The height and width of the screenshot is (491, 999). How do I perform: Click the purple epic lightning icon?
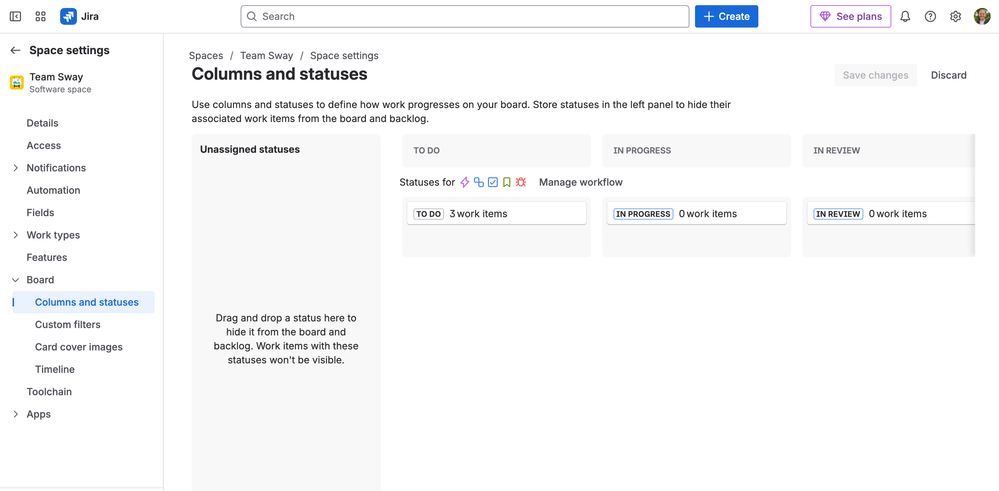pos(465,182)
